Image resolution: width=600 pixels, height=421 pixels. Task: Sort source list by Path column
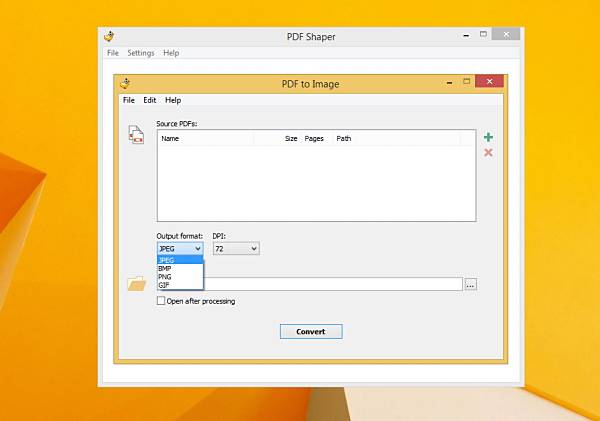pyautogui.click(x=396, y=139)
